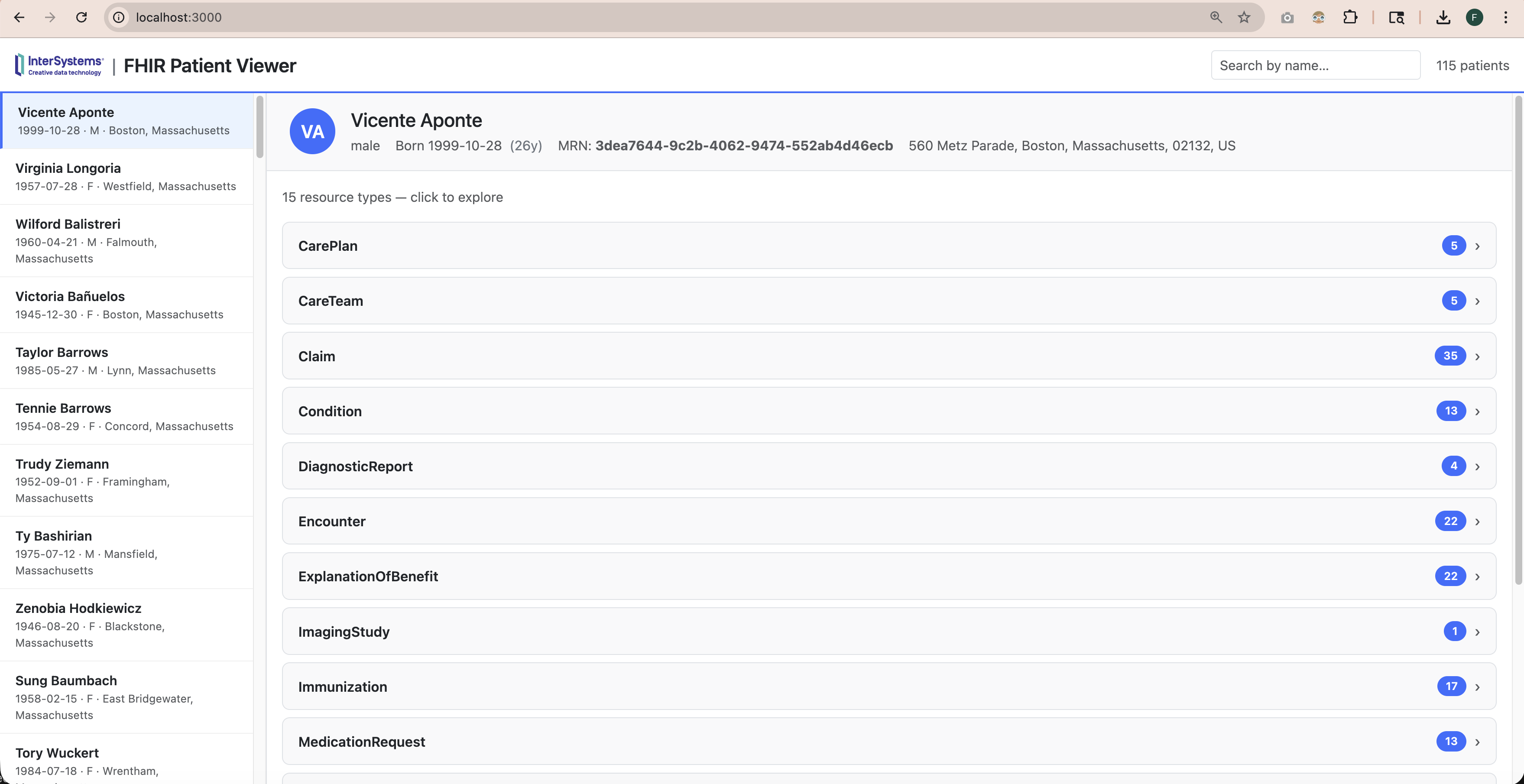This screenshot has height=784, width=1524.
Task: Open the Encounter resource section
Action: pyautogui.click(x=888, y=521)
